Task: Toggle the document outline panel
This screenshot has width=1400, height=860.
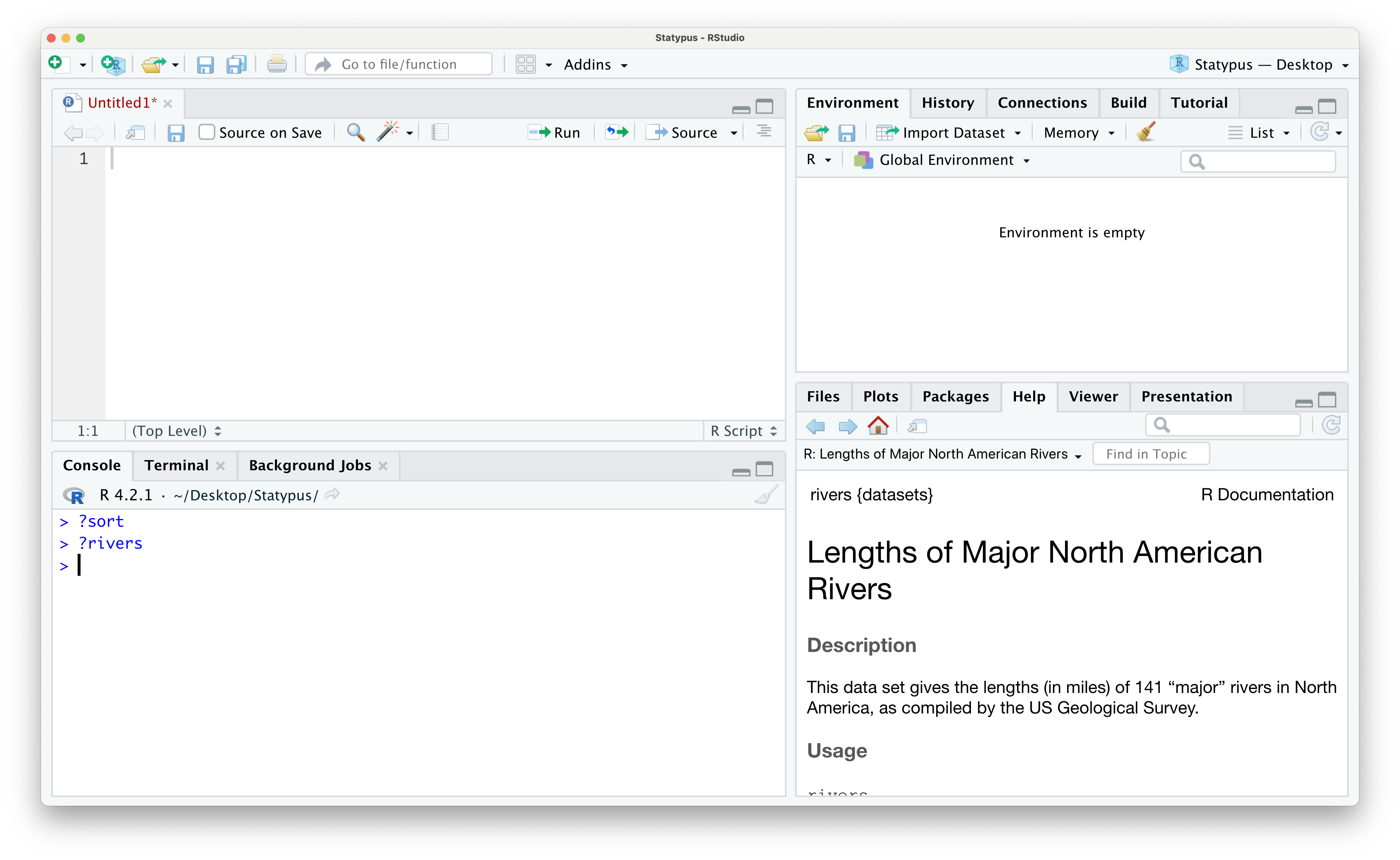Action: click(x=764, y=131)
